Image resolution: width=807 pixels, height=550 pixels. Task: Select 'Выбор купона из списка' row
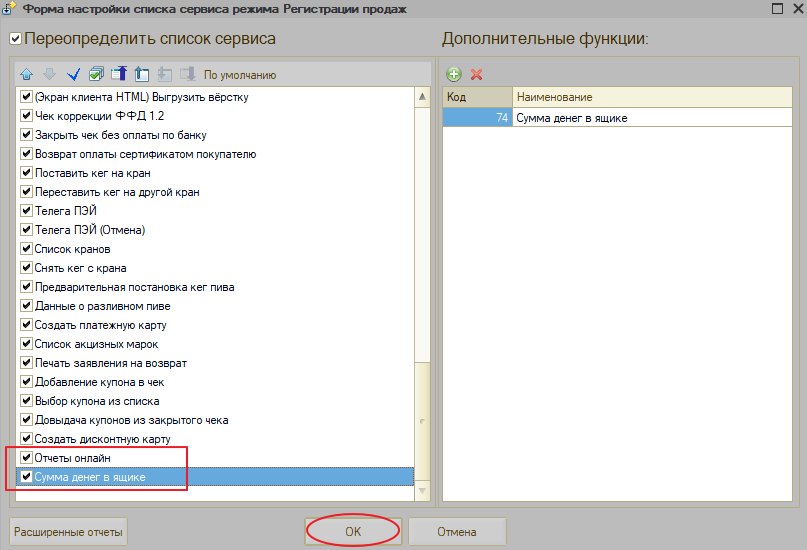tap(215, 401)
